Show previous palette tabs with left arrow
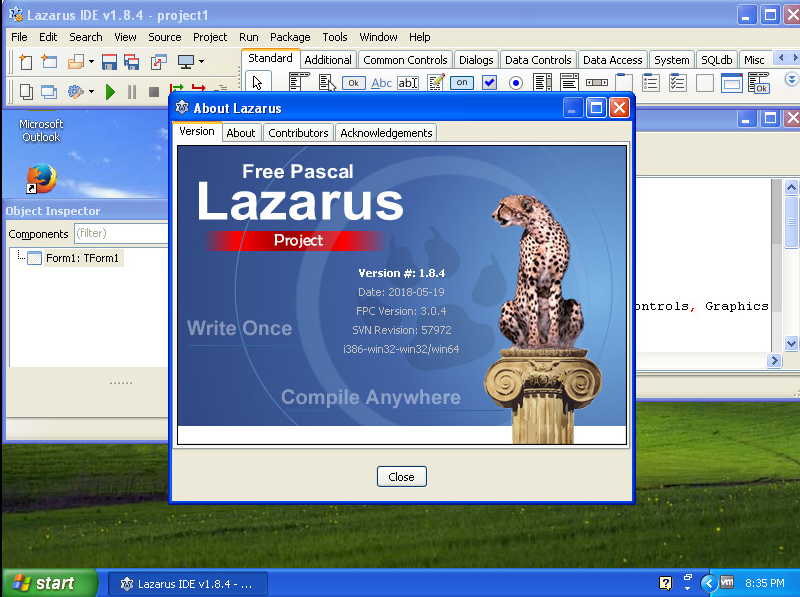 (781, 58)
